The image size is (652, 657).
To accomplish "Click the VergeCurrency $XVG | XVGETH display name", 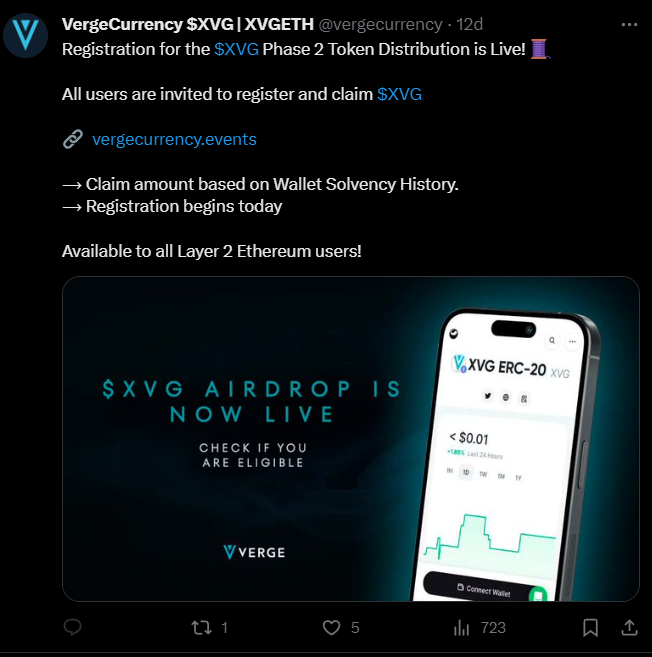I will [x=188, y=24].
